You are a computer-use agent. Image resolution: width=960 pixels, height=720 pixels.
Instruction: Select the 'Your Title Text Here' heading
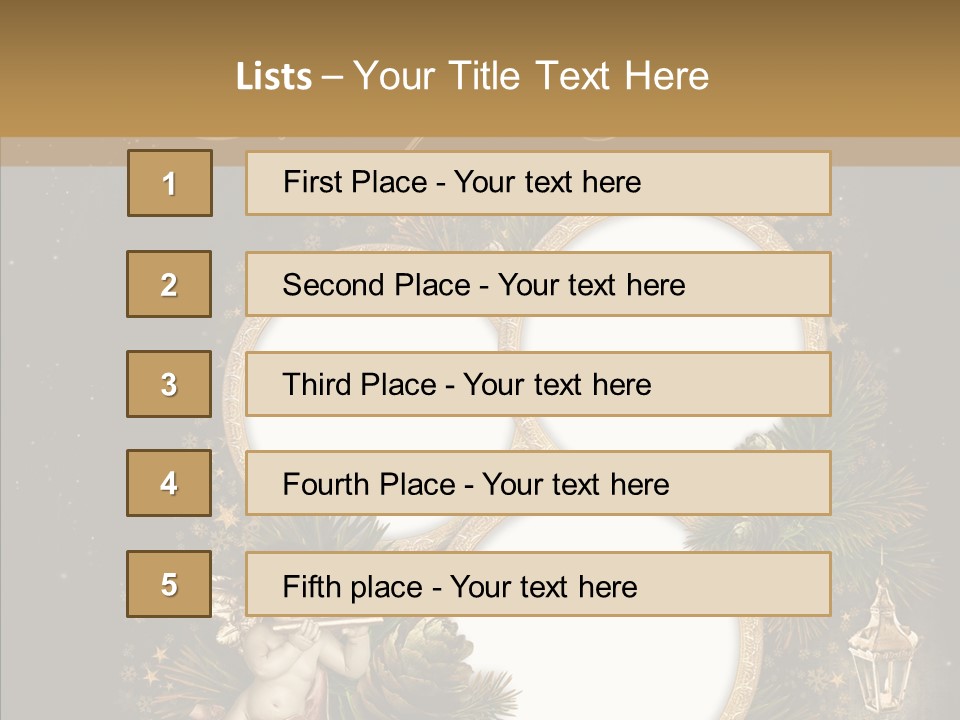[x=531, y=76]
